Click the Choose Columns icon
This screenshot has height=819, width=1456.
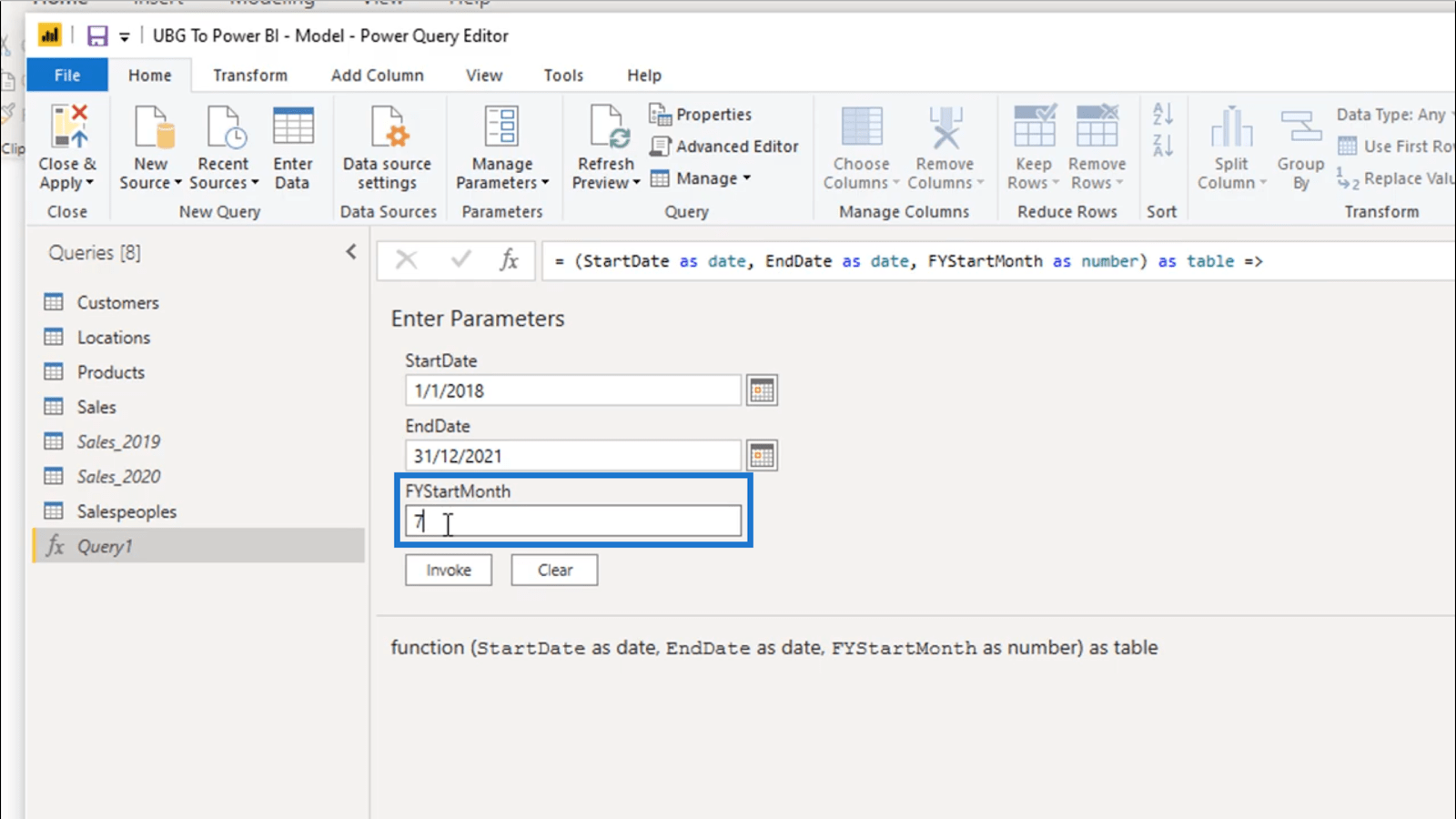(x=861, y=126)
